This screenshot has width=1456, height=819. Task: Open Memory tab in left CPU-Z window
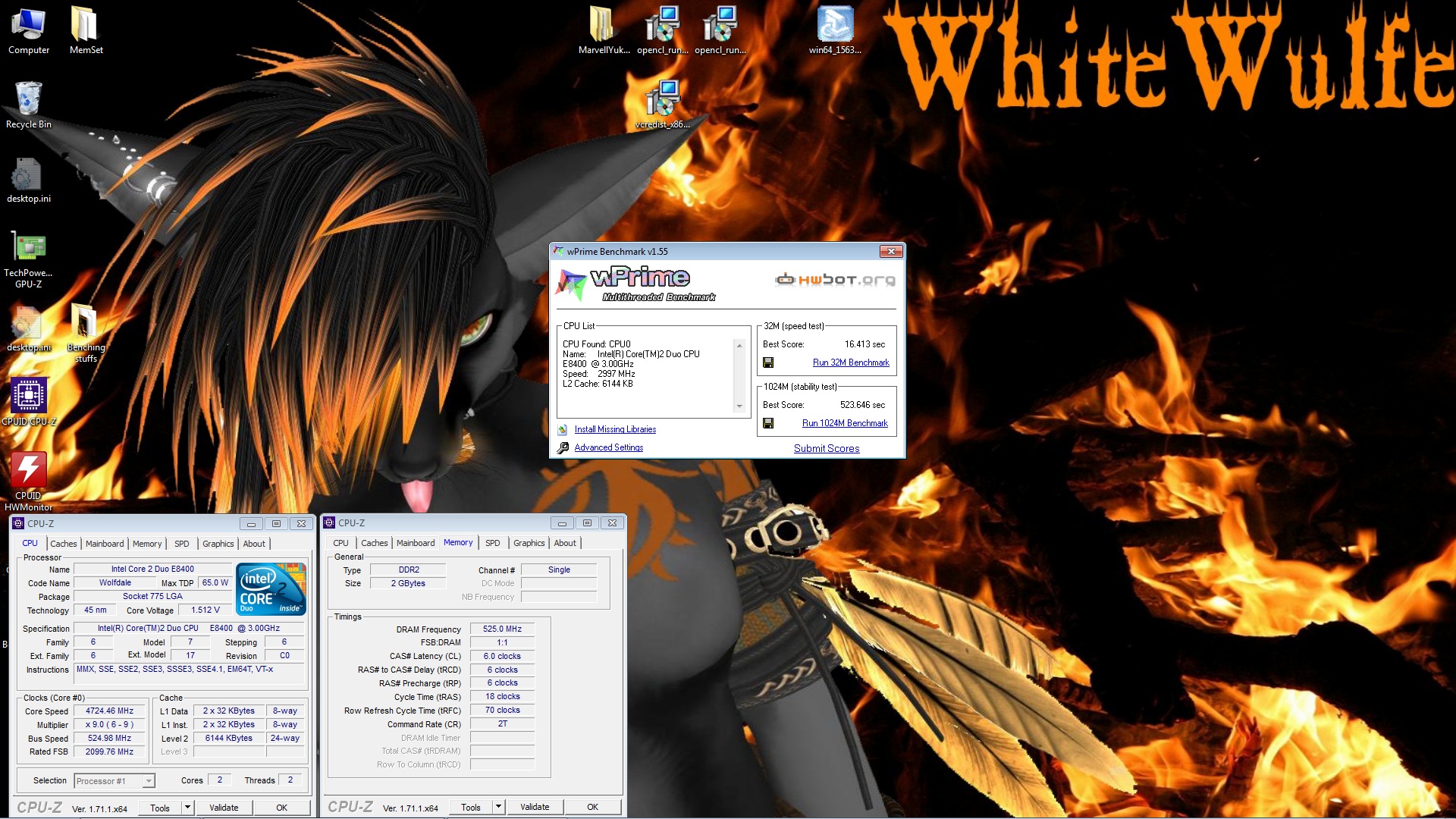[147, 544]
